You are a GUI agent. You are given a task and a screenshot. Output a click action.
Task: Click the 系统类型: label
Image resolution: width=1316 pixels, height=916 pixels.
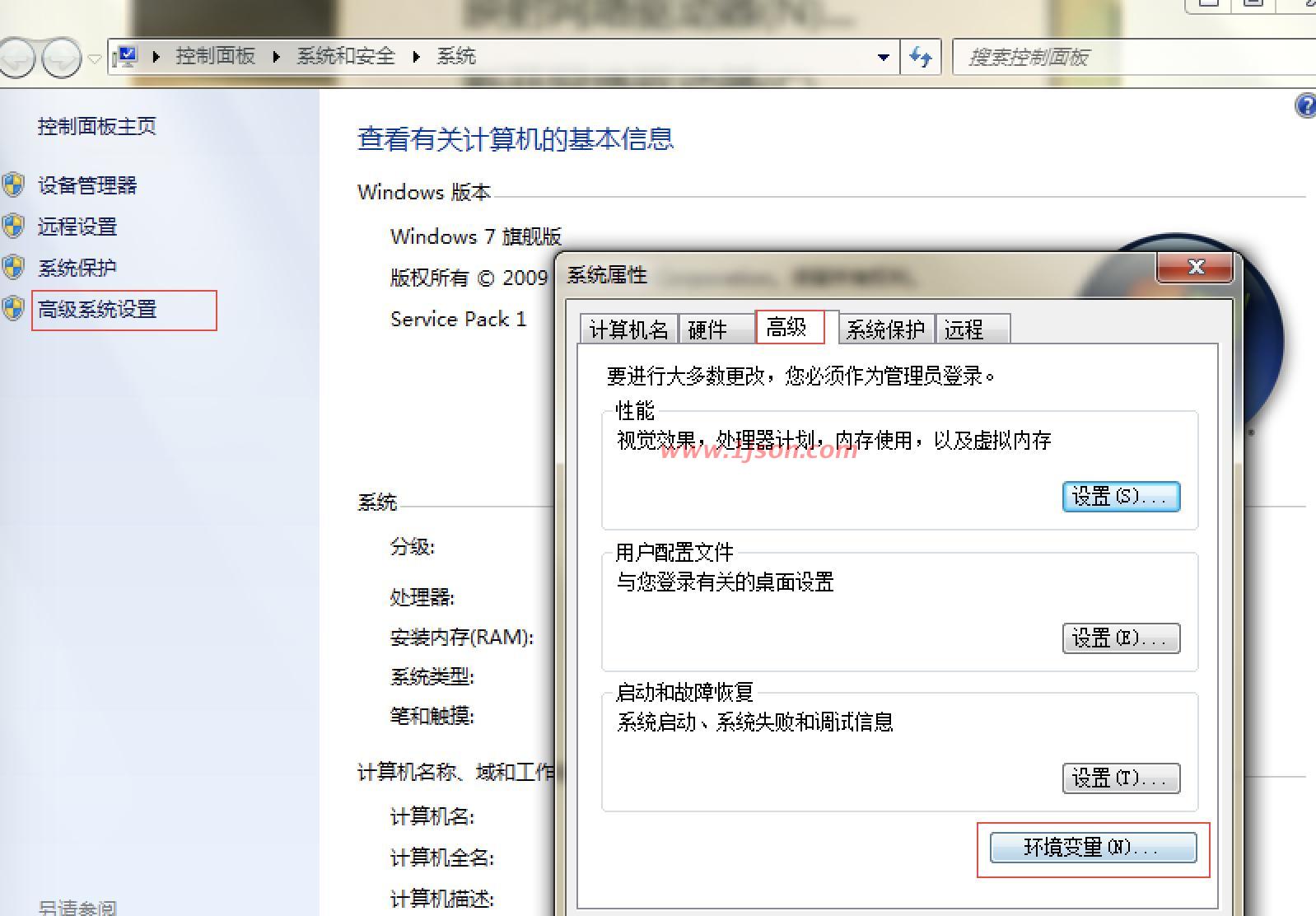click(432, 676)
